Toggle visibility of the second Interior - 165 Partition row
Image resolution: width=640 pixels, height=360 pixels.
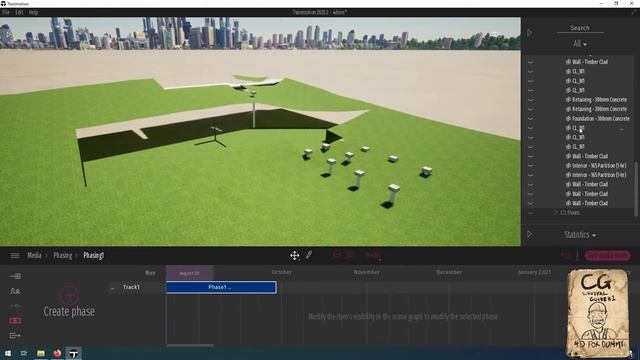pyautogui.click(x=531, y=175)
